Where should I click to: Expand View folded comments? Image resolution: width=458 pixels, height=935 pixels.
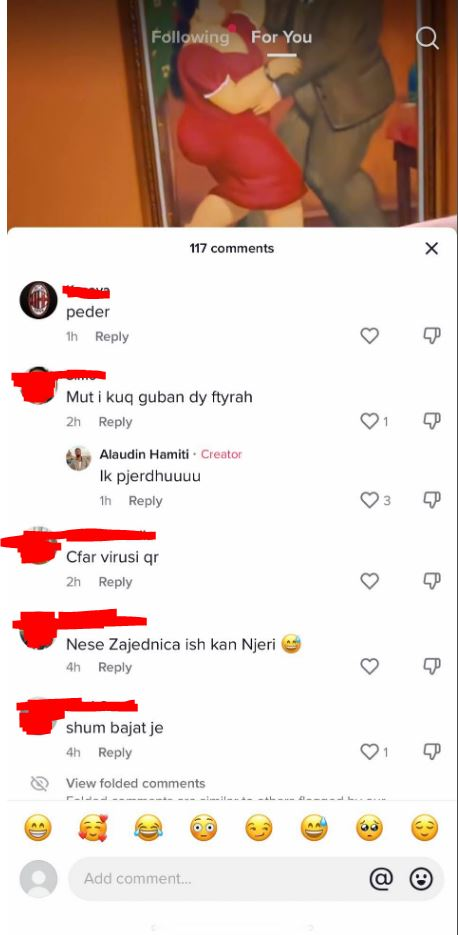click(135, 783)
